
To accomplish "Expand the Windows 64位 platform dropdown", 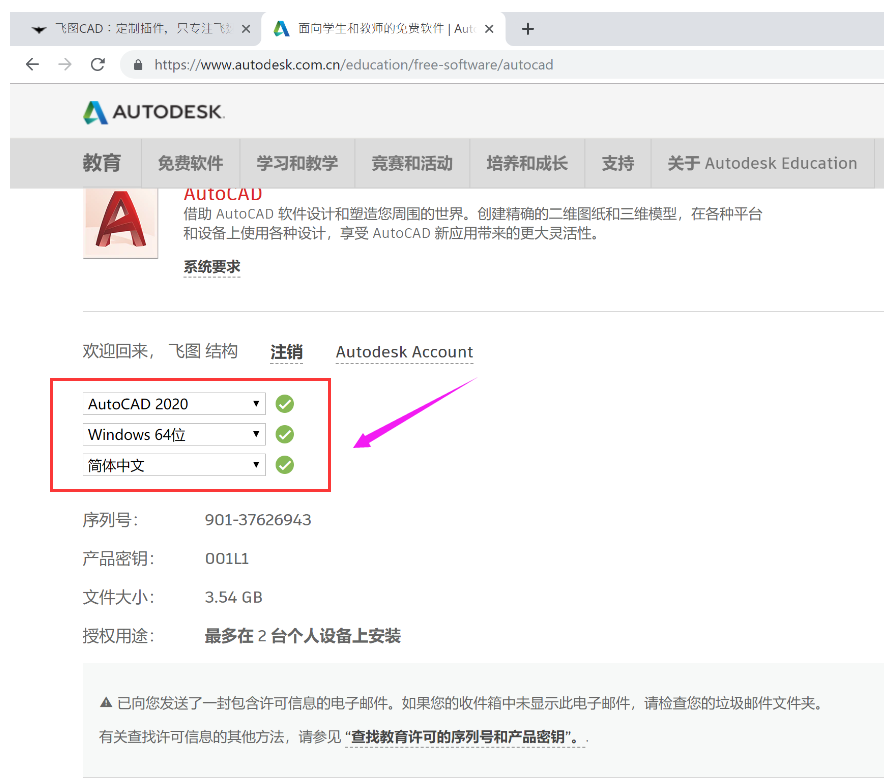I will (x=174, y=435).
